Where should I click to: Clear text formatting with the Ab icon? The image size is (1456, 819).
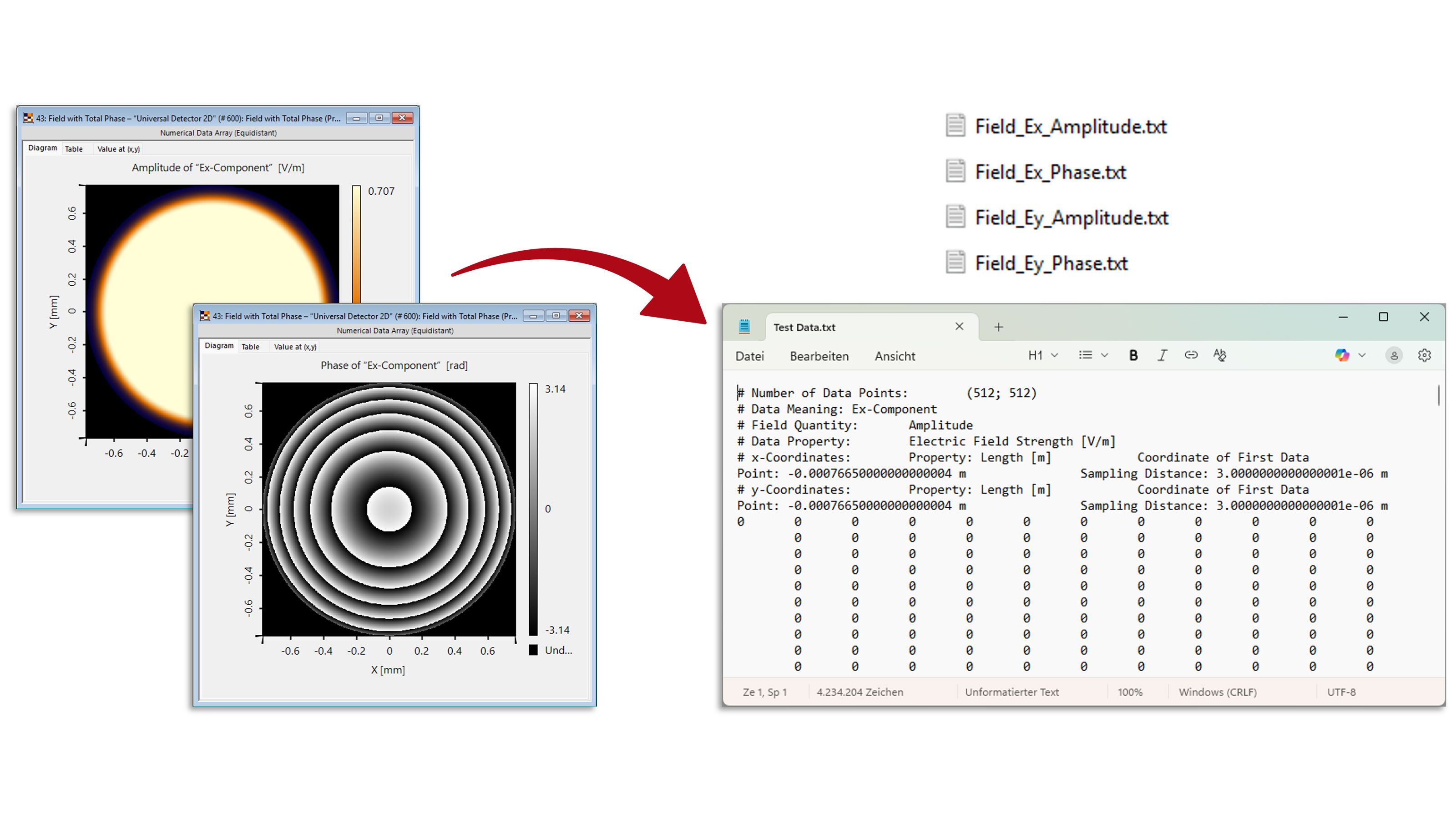[x=1220, y=355]
